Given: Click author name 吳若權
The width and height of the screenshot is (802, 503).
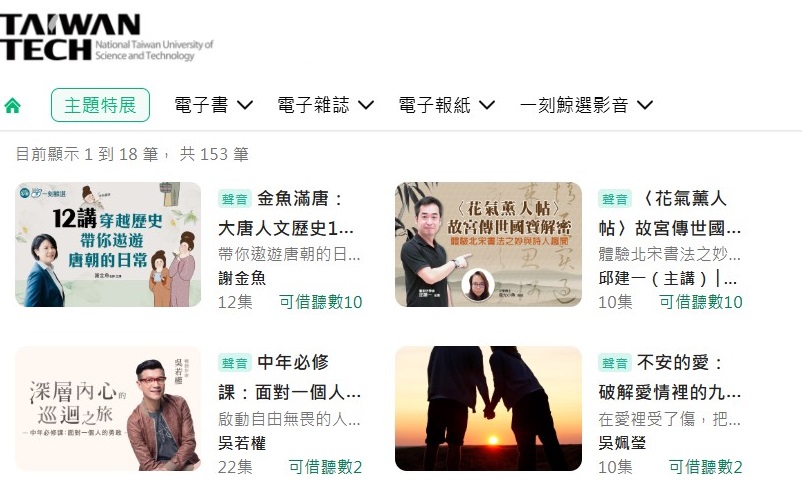Looking at the screenshot, I should pos(242,443).
